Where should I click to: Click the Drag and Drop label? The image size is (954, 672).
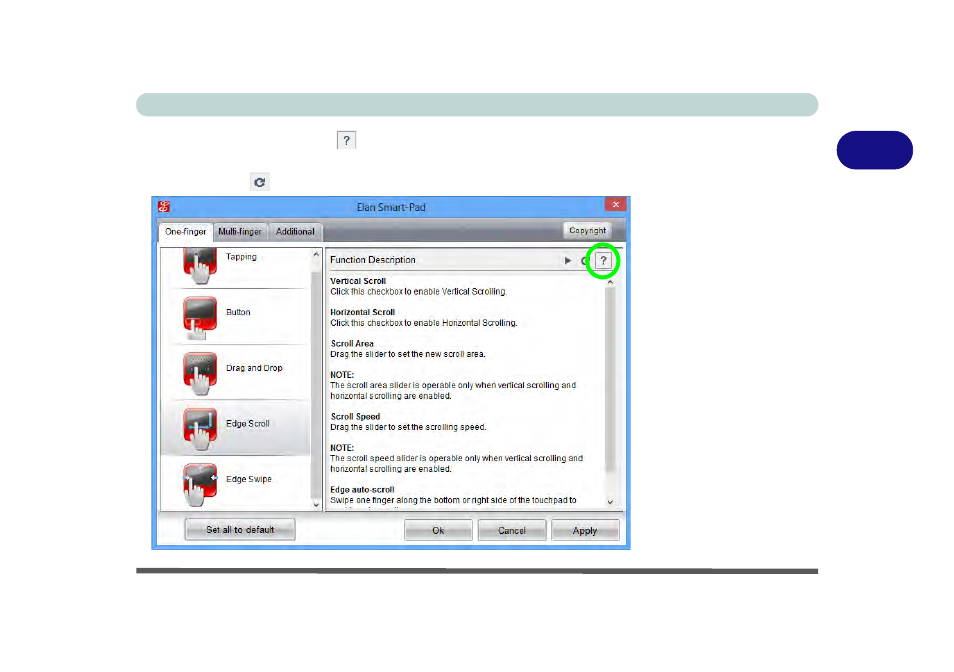[x=254, y=368]
